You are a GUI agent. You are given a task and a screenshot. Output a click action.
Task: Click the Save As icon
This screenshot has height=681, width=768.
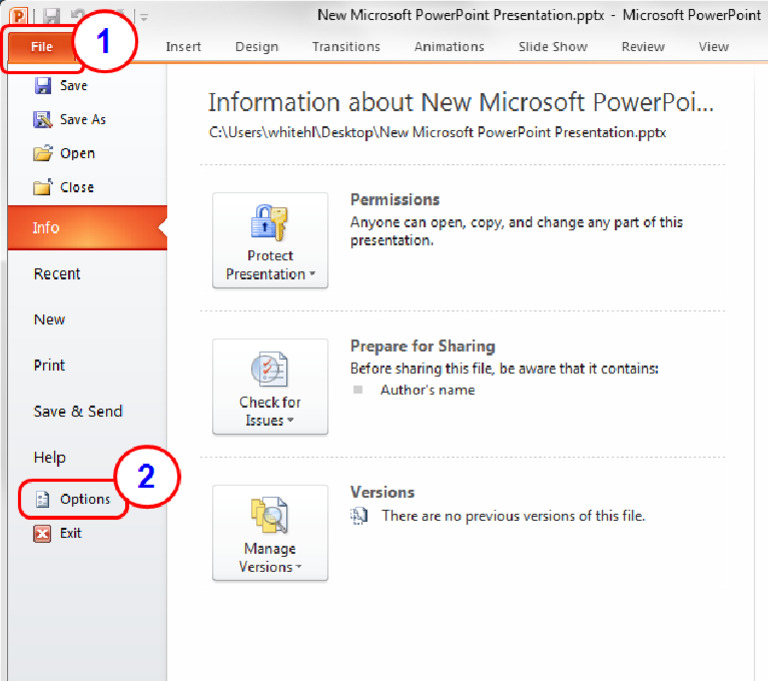[43, 119]
